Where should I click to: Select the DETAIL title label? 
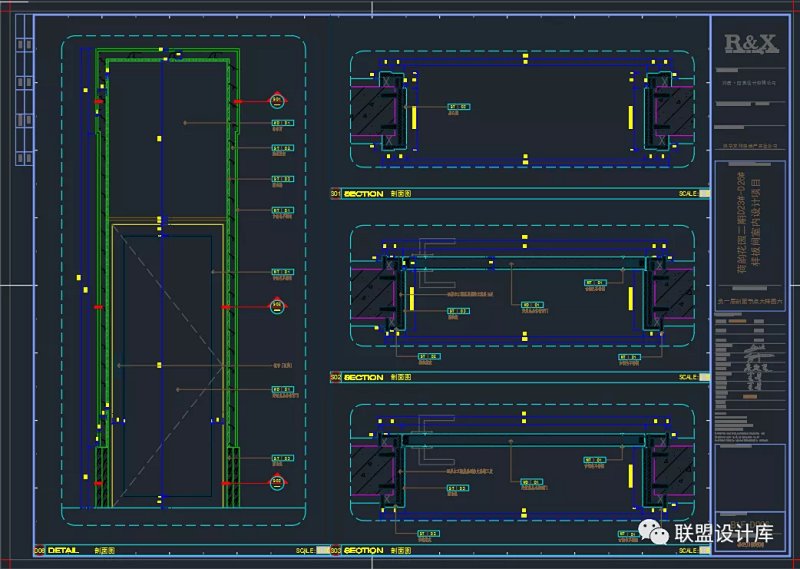(63, 550)
